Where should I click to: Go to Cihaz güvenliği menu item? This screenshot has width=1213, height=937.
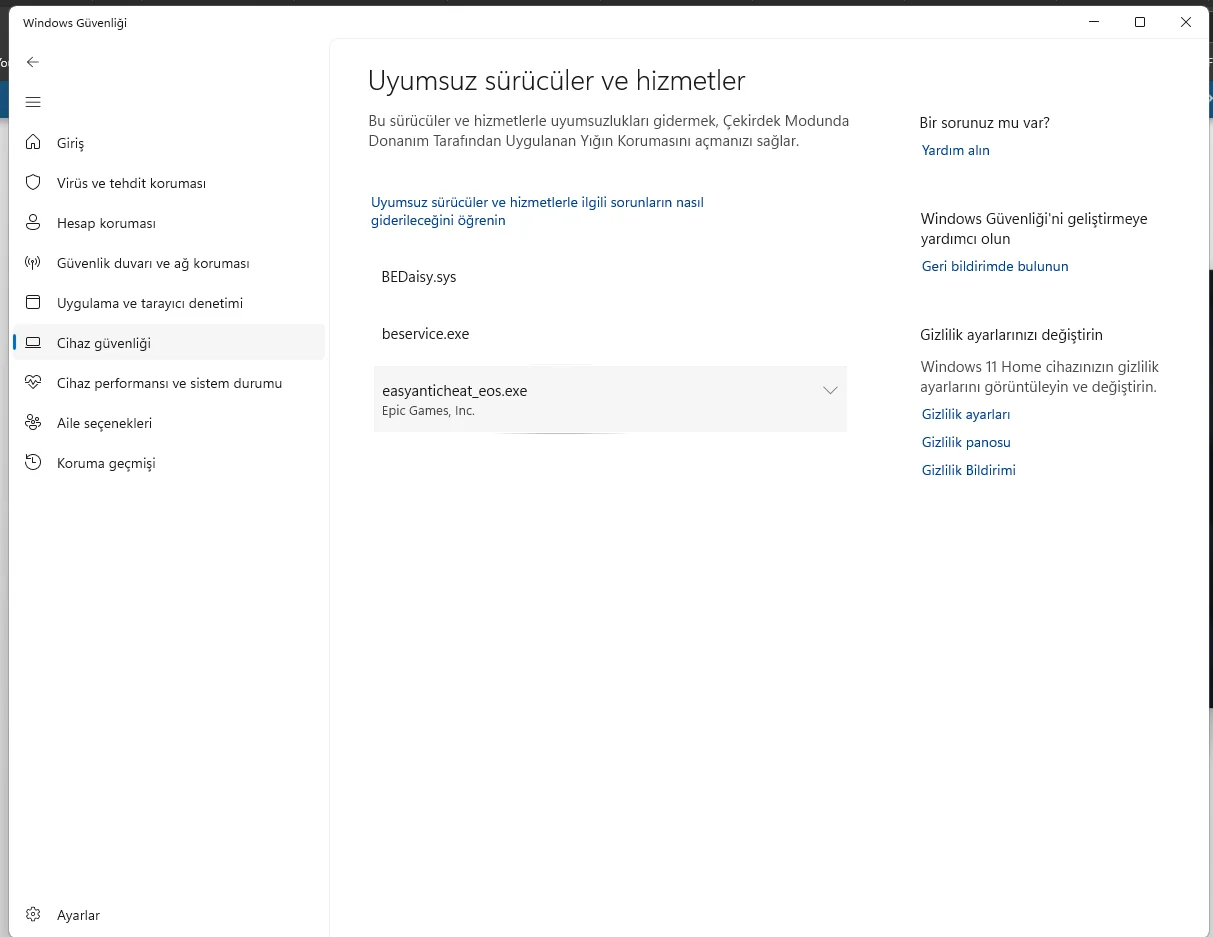[x=168, y=343]
